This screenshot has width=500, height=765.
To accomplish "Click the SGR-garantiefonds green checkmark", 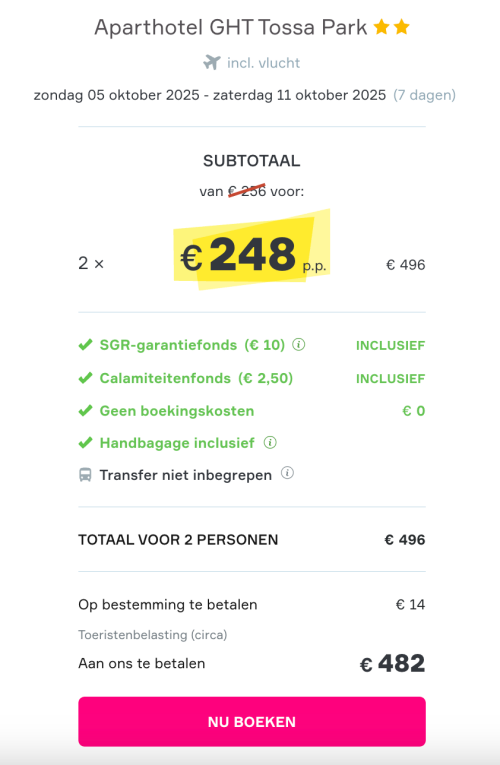I will 85,345.
